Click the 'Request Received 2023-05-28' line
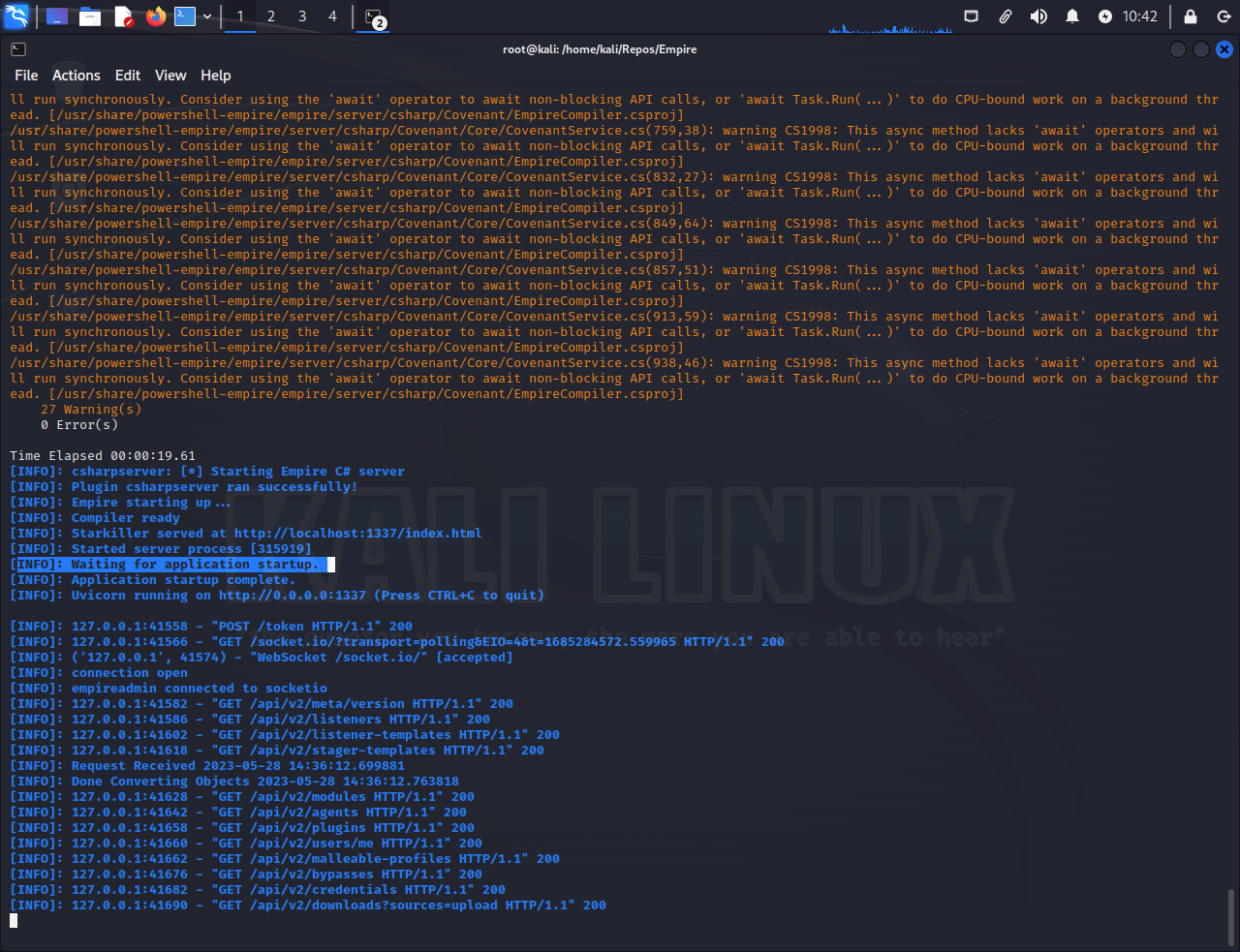The width and height of the screenshot is (1240, 952). tap(207, 766)
